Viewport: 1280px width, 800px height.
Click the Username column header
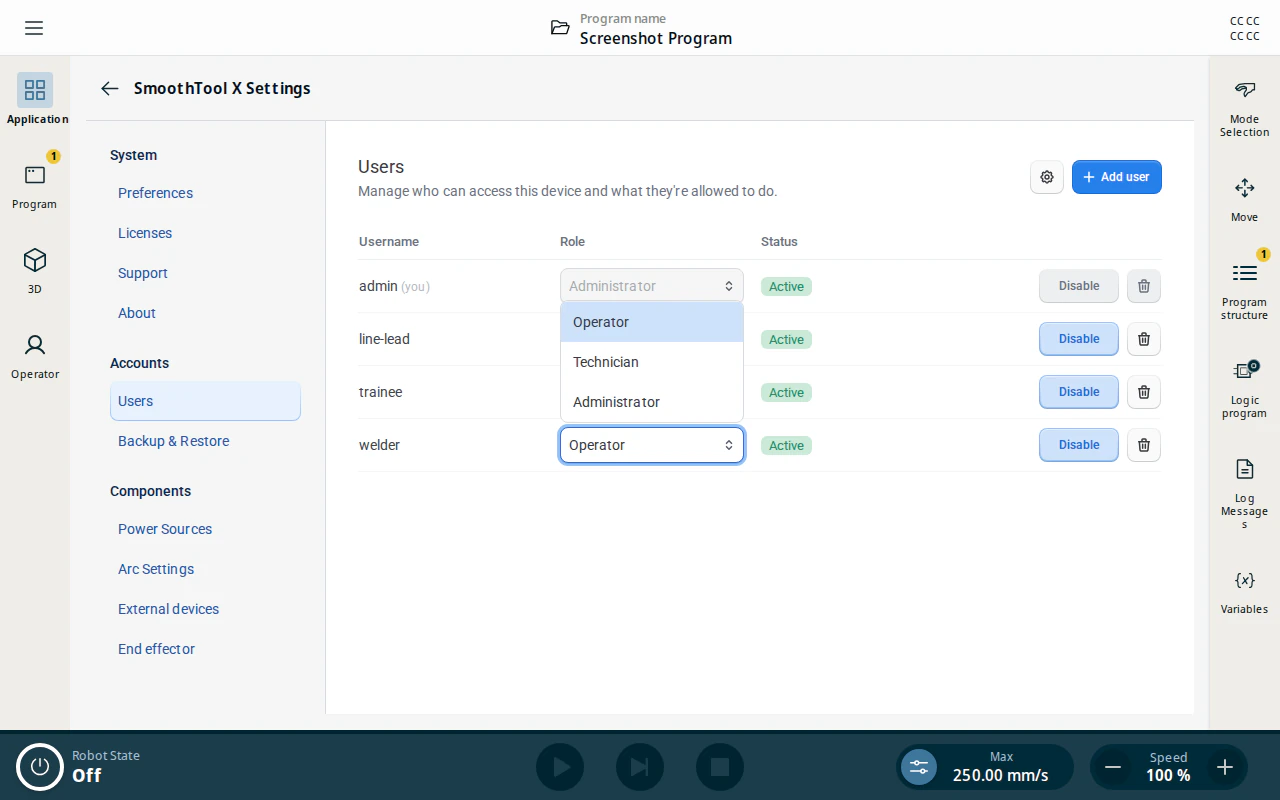389,242
